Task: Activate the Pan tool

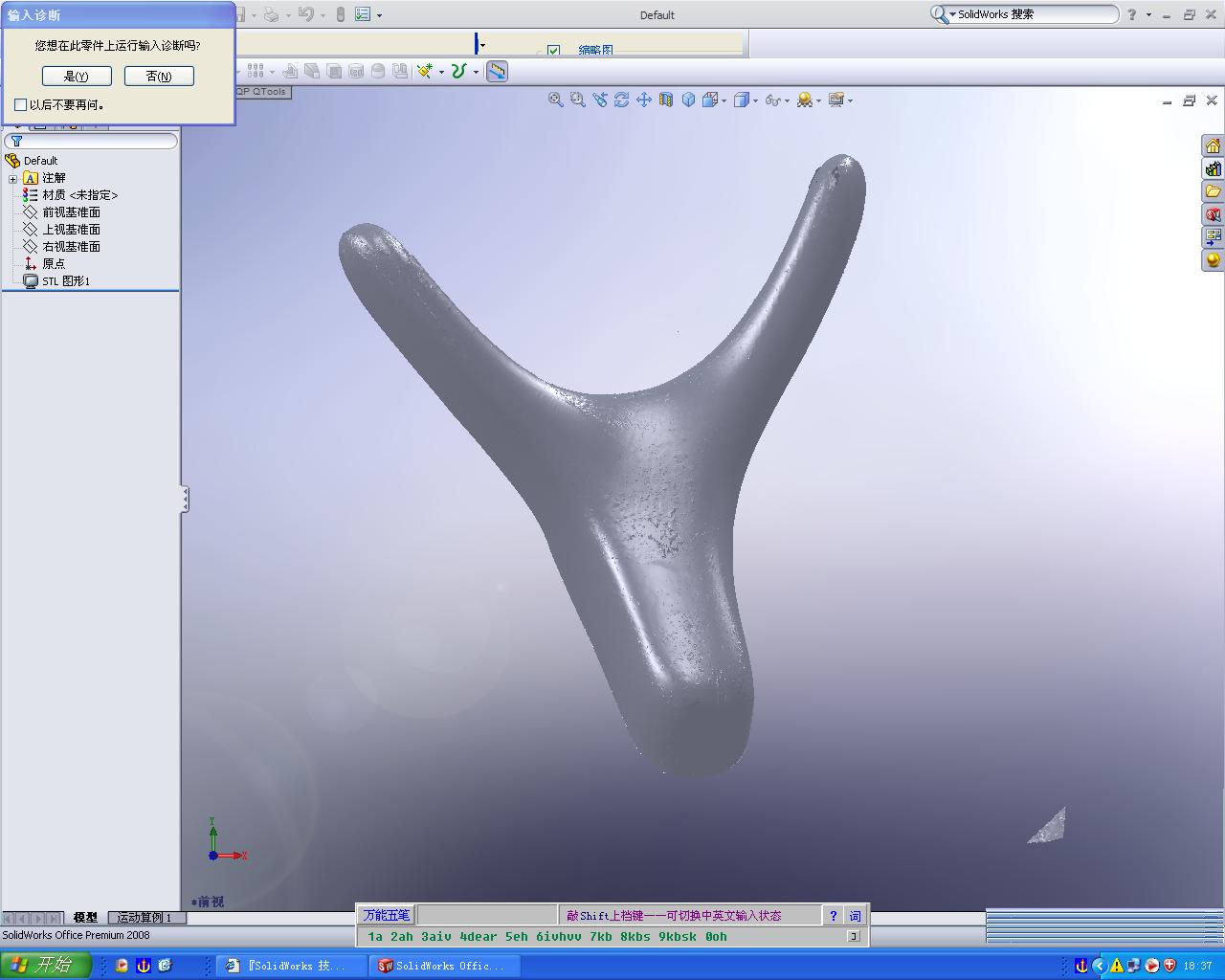Action: (x=643, y=100)
